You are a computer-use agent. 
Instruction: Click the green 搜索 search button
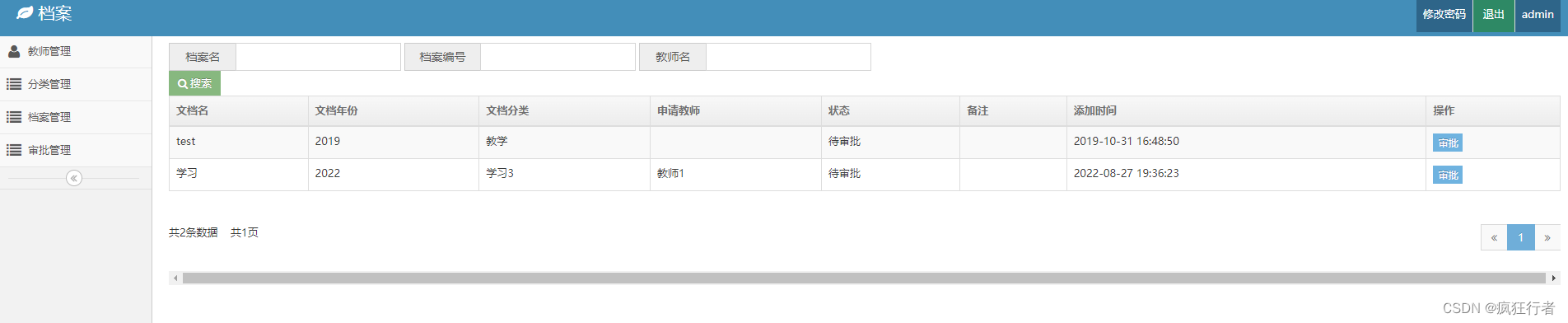(194, 83)
